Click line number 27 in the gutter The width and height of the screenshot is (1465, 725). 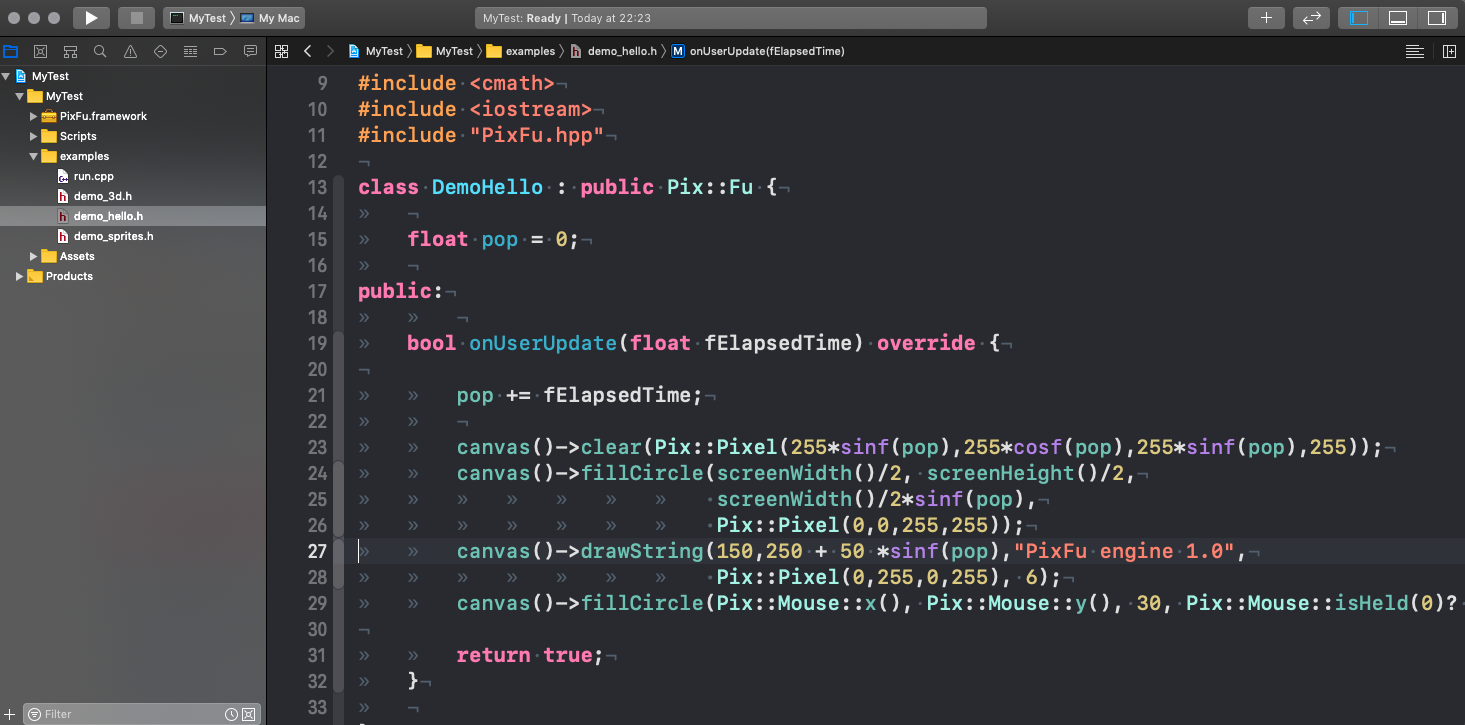(x=317, y=551)
